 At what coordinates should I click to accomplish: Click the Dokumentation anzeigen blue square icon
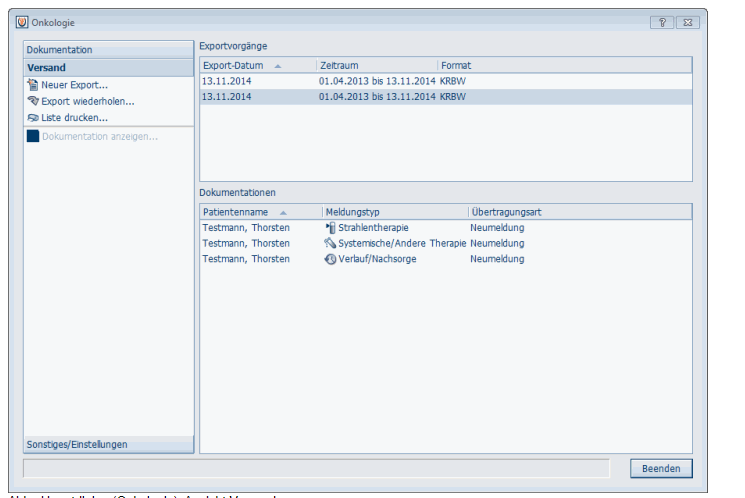coord(33,136)
